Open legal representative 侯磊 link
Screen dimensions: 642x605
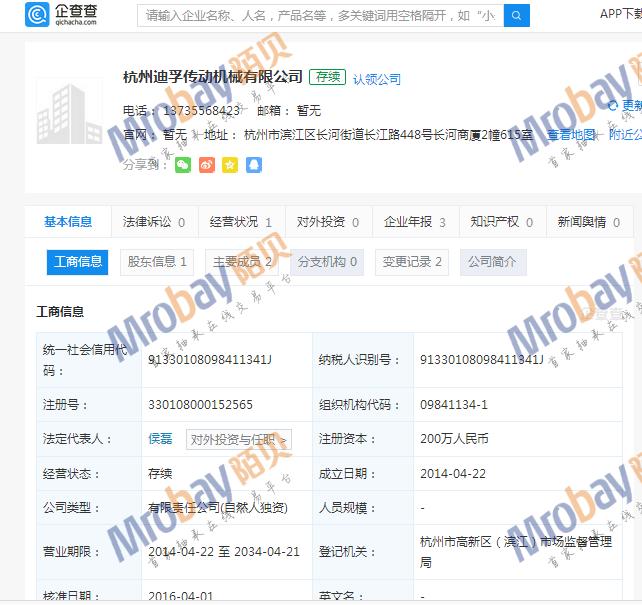tap(160, 439)
